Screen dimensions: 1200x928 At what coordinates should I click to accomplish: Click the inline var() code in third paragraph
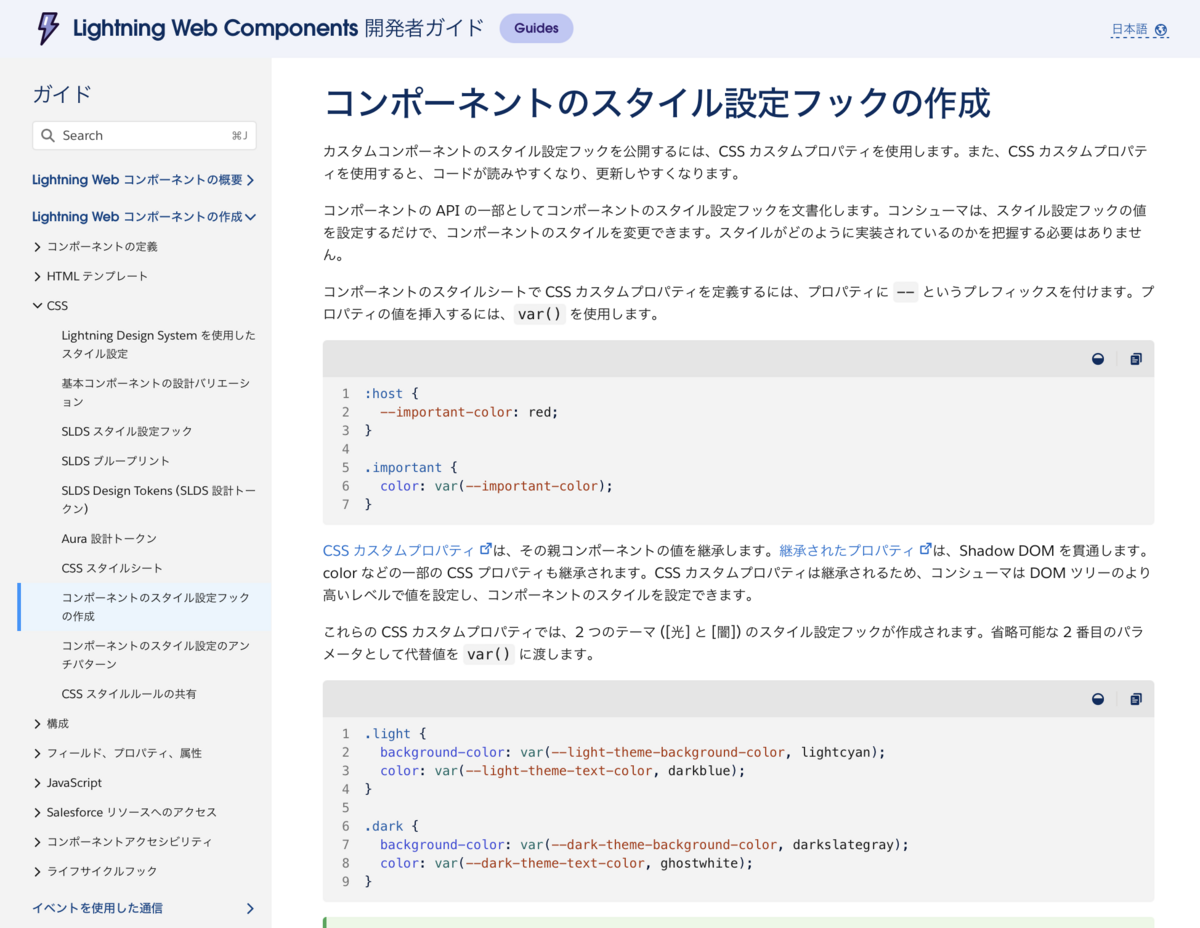pyautogui.click(x=540, y=314)
